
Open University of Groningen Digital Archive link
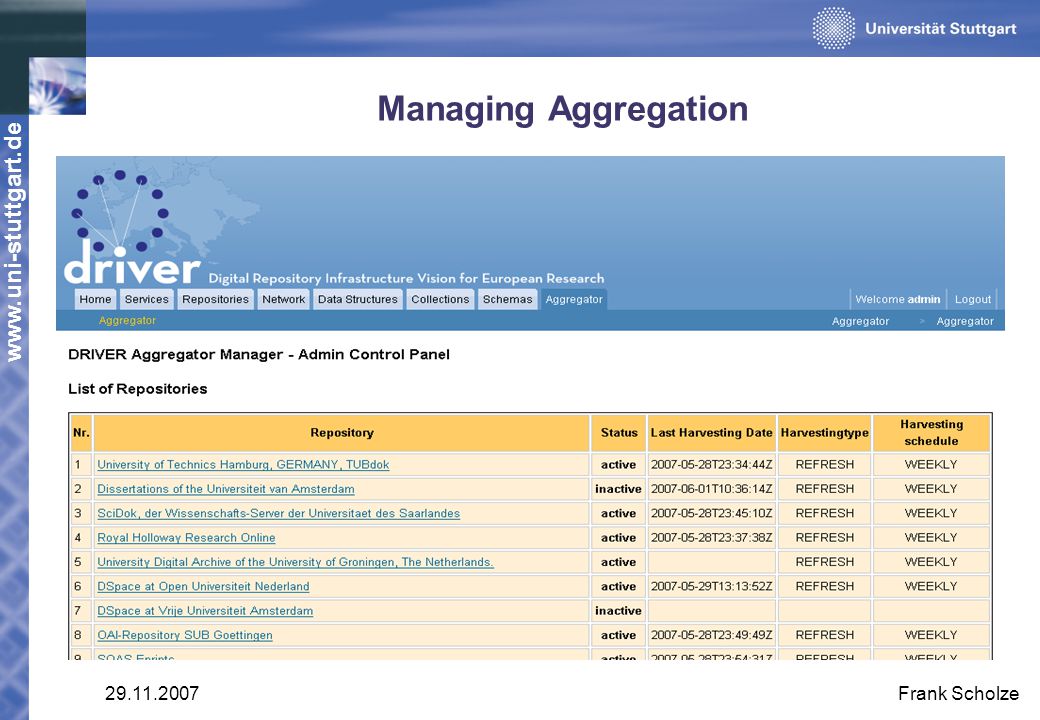(x=295, y=562)
